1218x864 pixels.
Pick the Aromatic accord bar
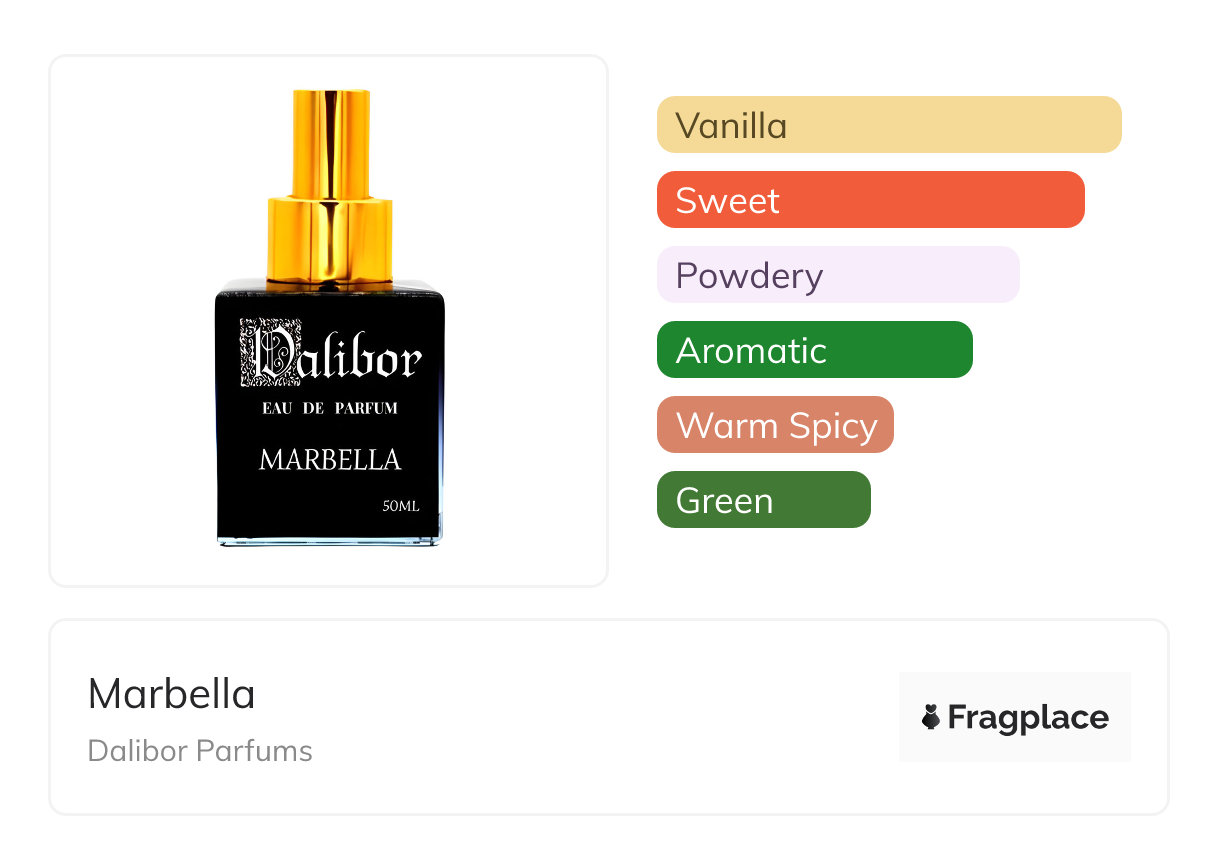tap(814, 350)
